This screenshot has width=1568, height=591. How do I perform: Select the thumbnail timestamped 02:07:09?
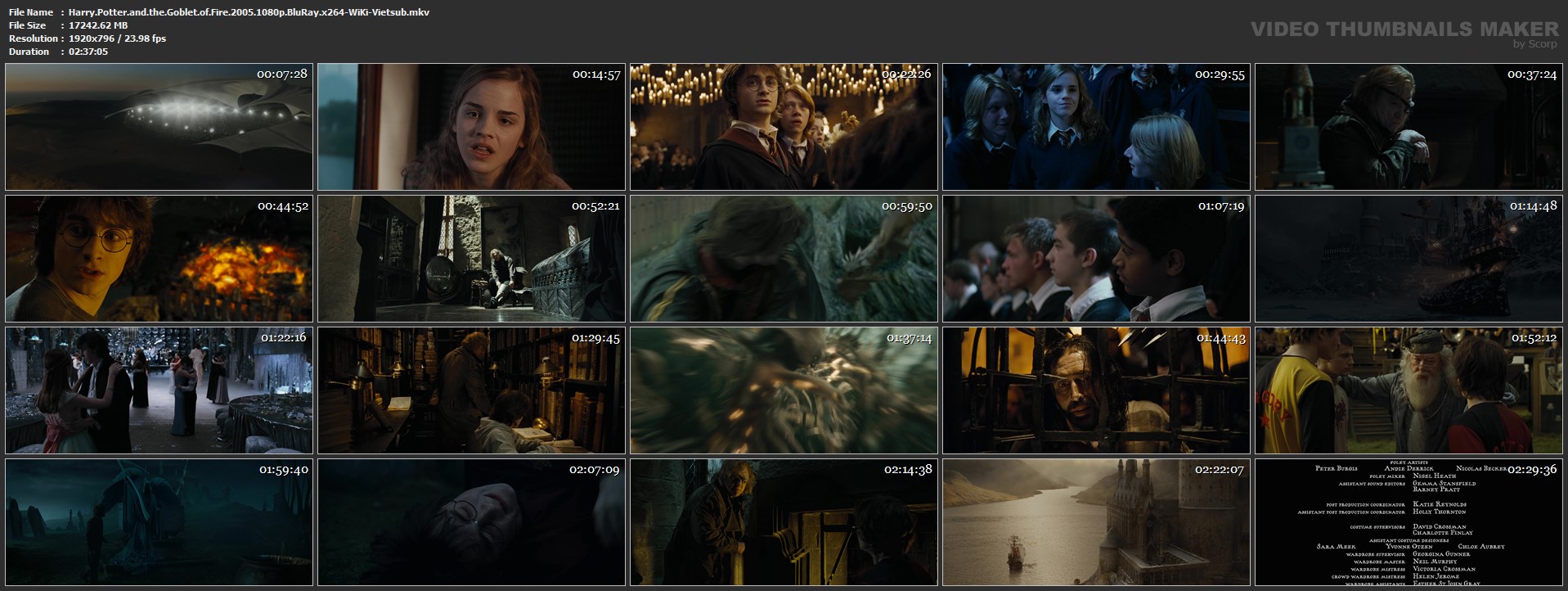click(x=471, y=522)
